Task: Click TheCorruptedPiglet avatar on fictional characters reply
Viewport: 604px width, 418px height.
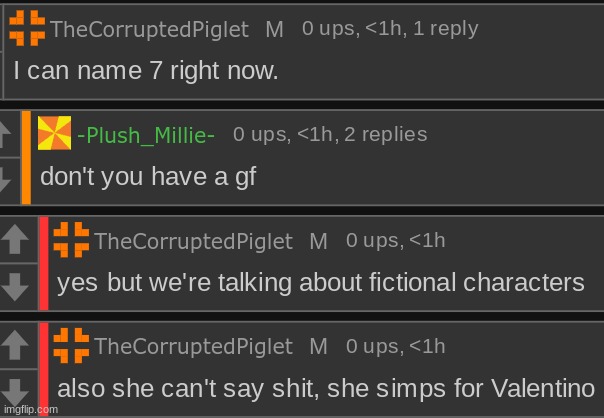Action: 71,240
